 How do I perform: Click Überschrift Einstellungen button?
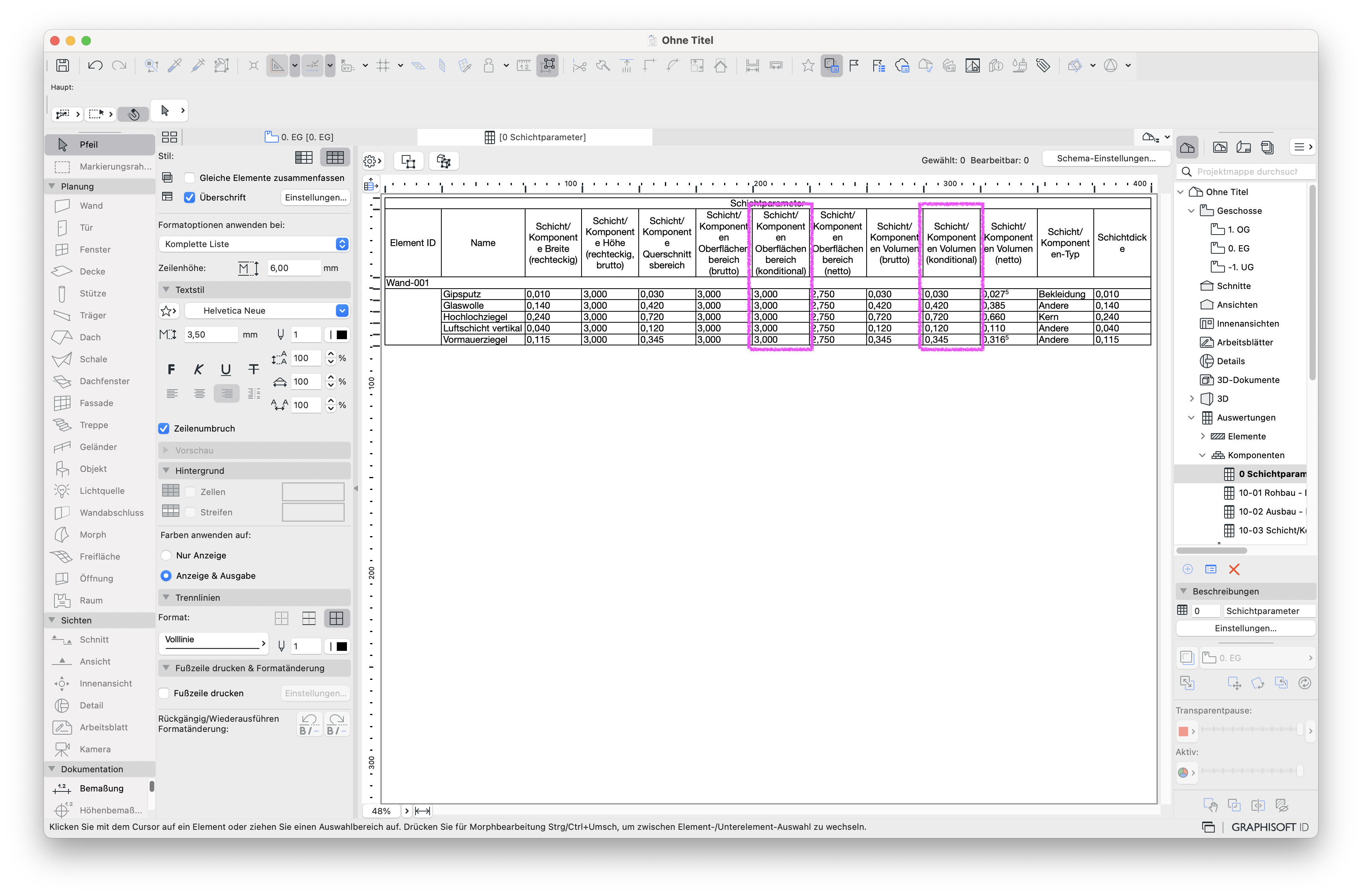(x=316, y=197)
